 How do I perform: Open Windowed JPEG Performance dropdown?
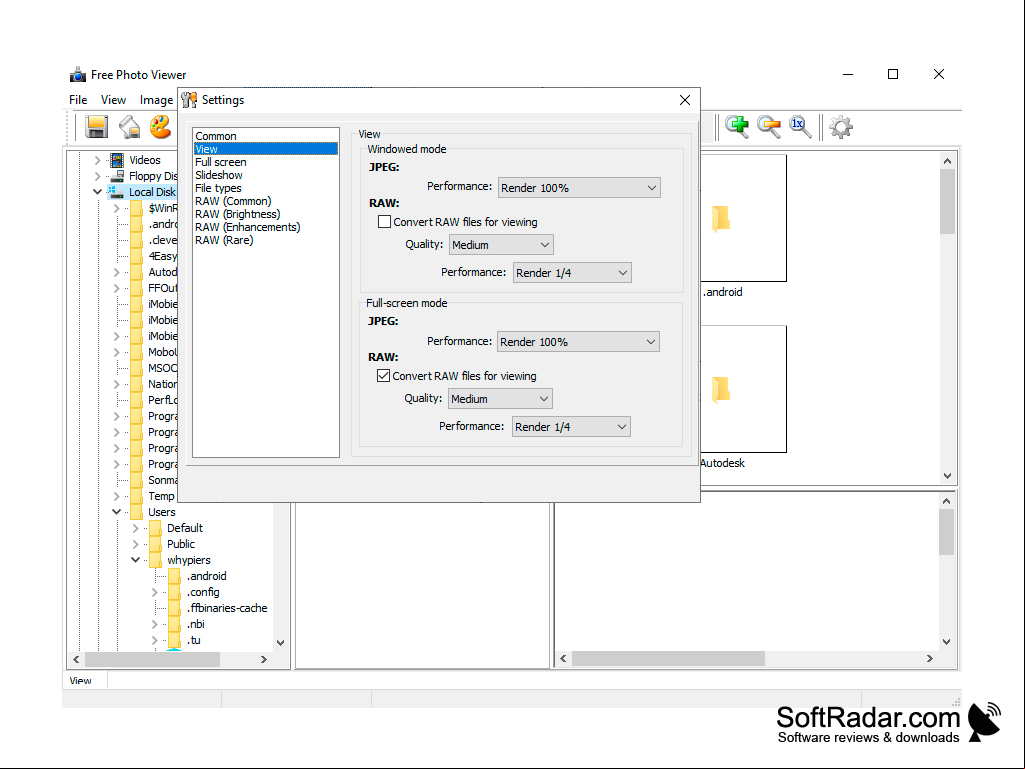pyautogui.click(x=579, y=188)
